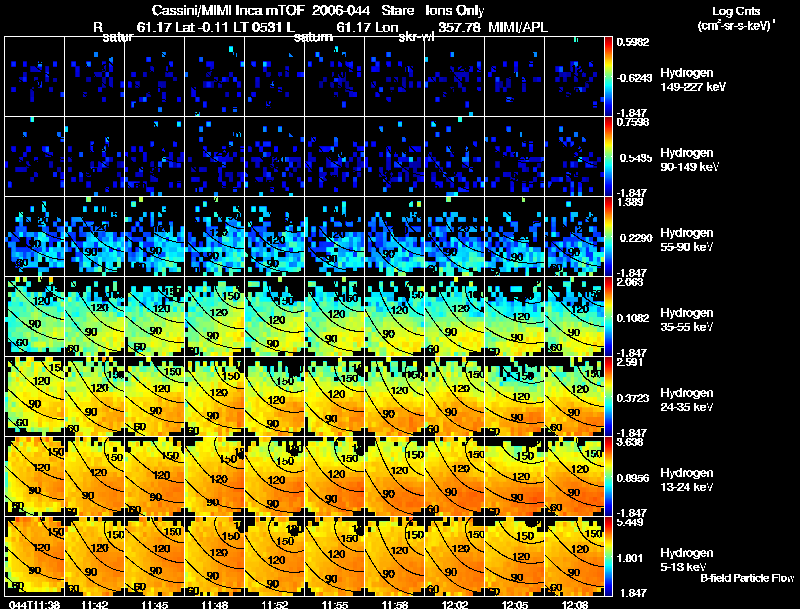Open the first 5-13 keV image panel
This screenshot has width=800, height=609.
point(35,556)
